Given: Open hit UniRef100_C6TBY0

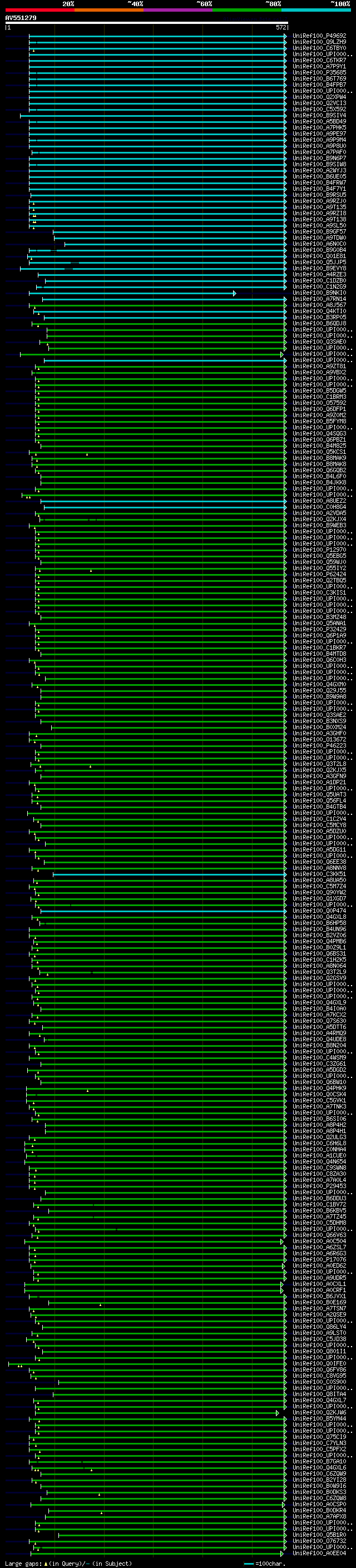Looking at the screenshot, I should [x=319, y=48].
